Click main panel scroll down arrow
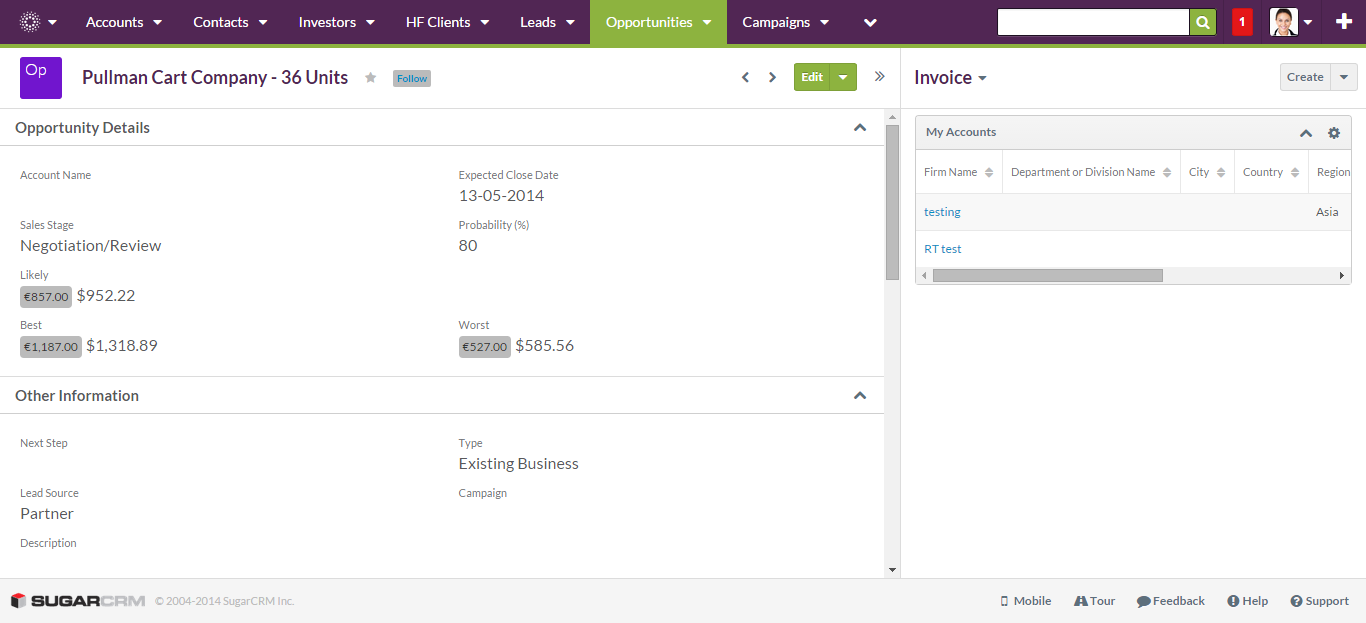 pos(892,570)
